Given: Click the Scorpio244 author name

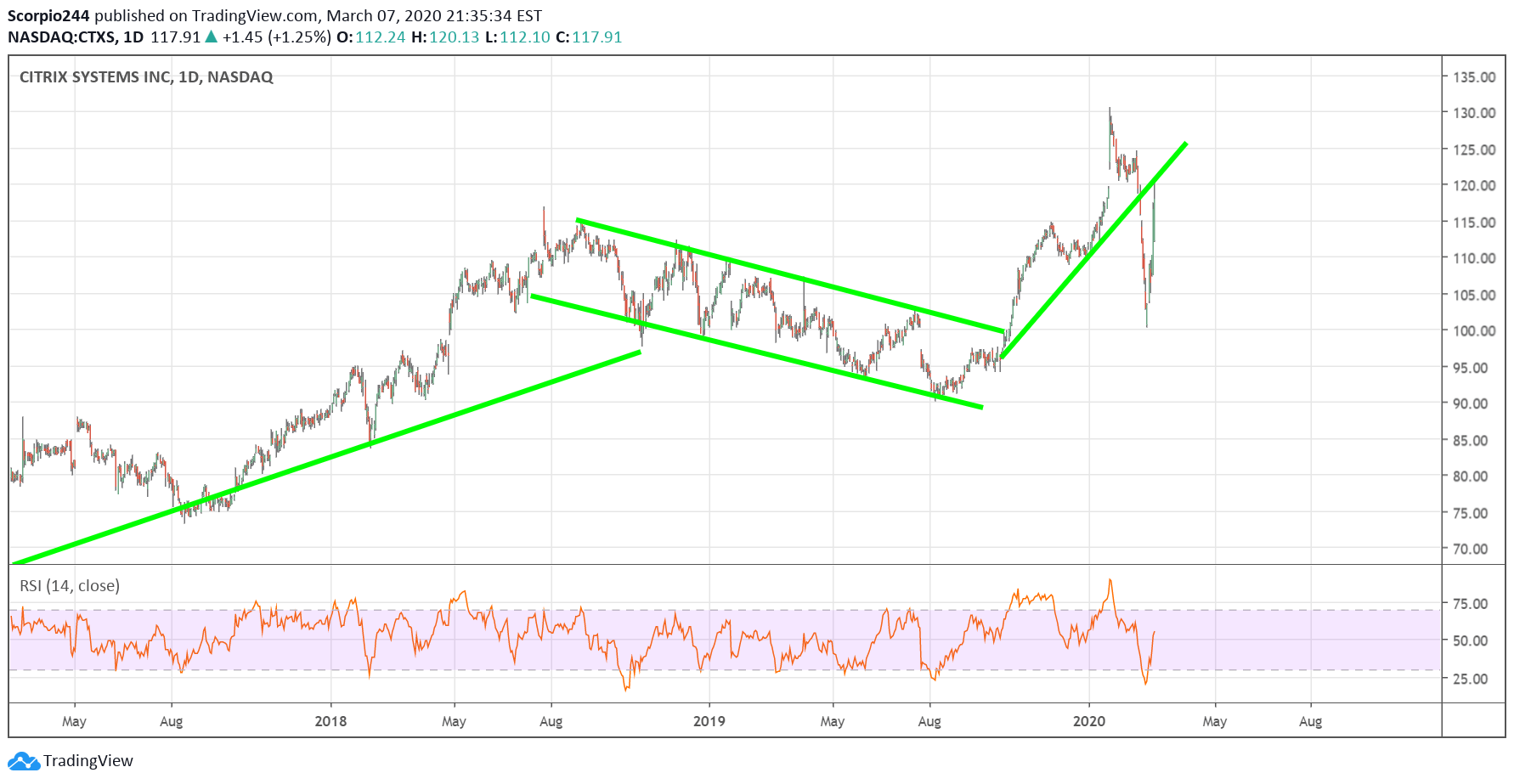Looking at the screenshot, I should [48, 16].
